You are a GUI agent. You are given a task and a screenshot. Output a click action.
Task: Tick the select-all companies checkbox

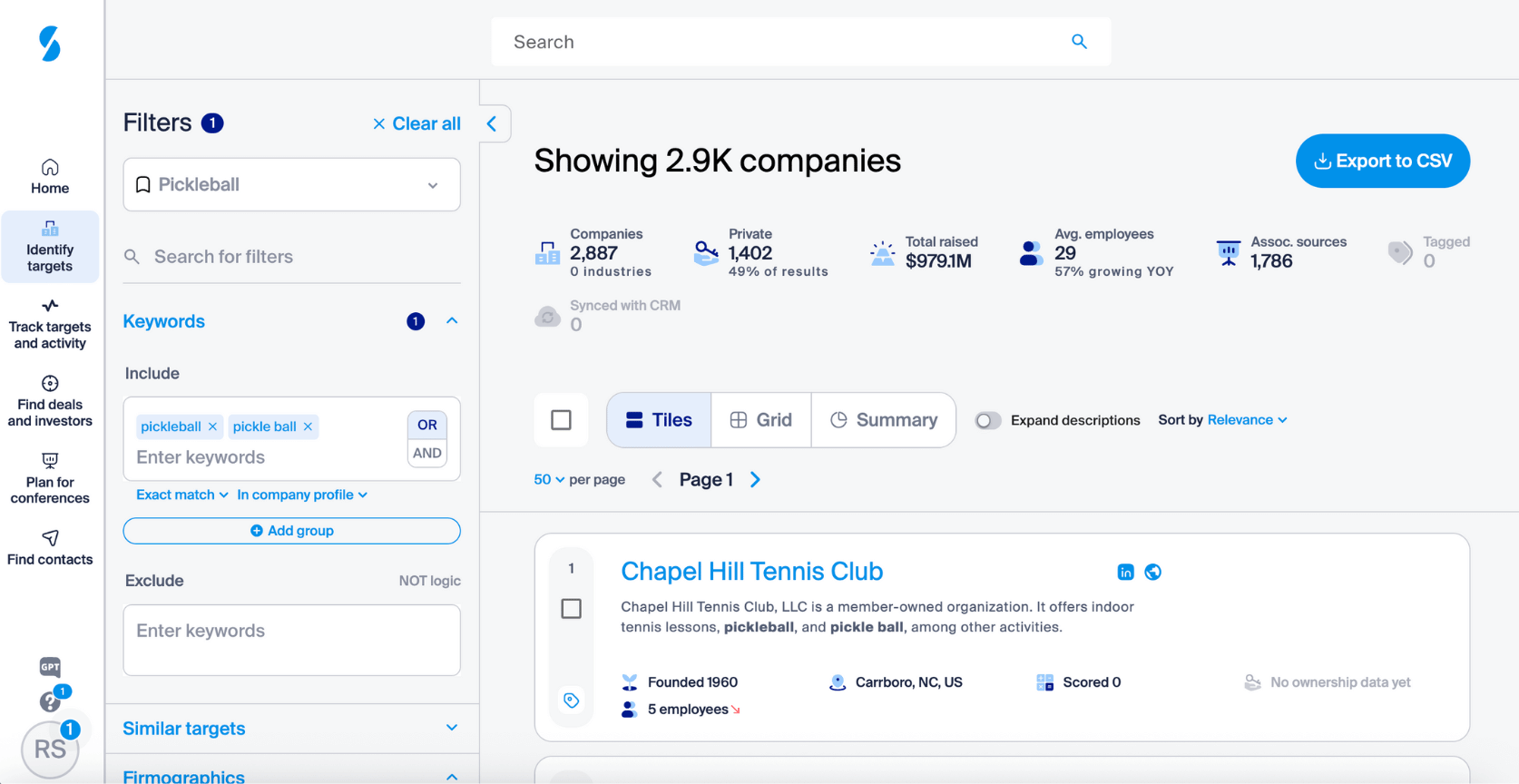click(x=561, y=420)
